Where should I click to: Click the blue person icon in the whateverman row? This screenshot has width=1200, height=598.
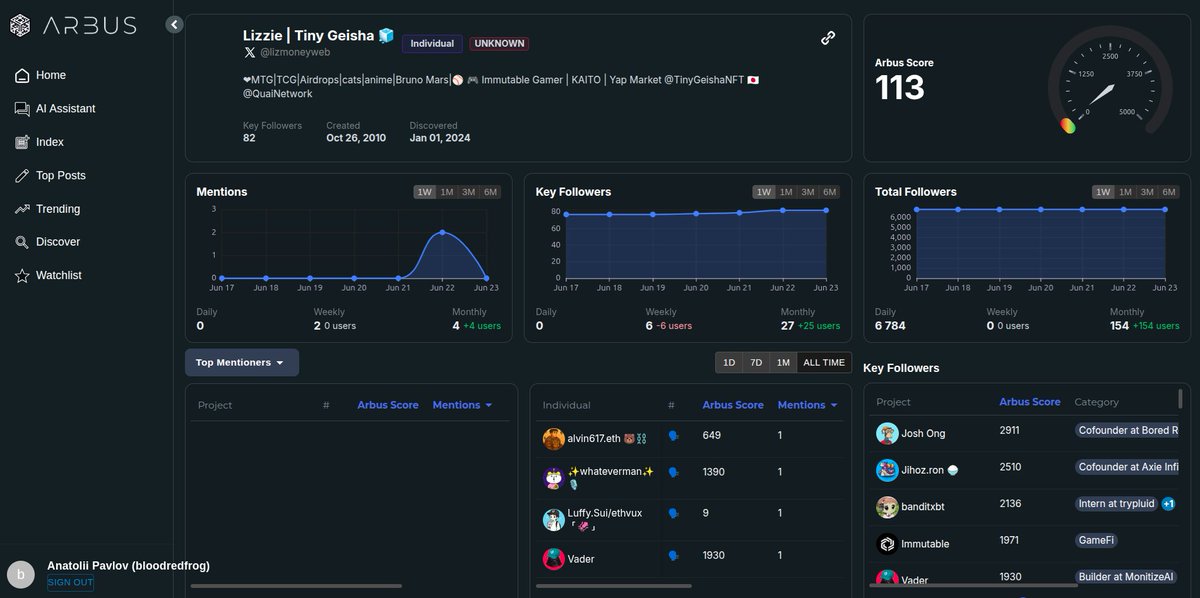tap(673, 472)
